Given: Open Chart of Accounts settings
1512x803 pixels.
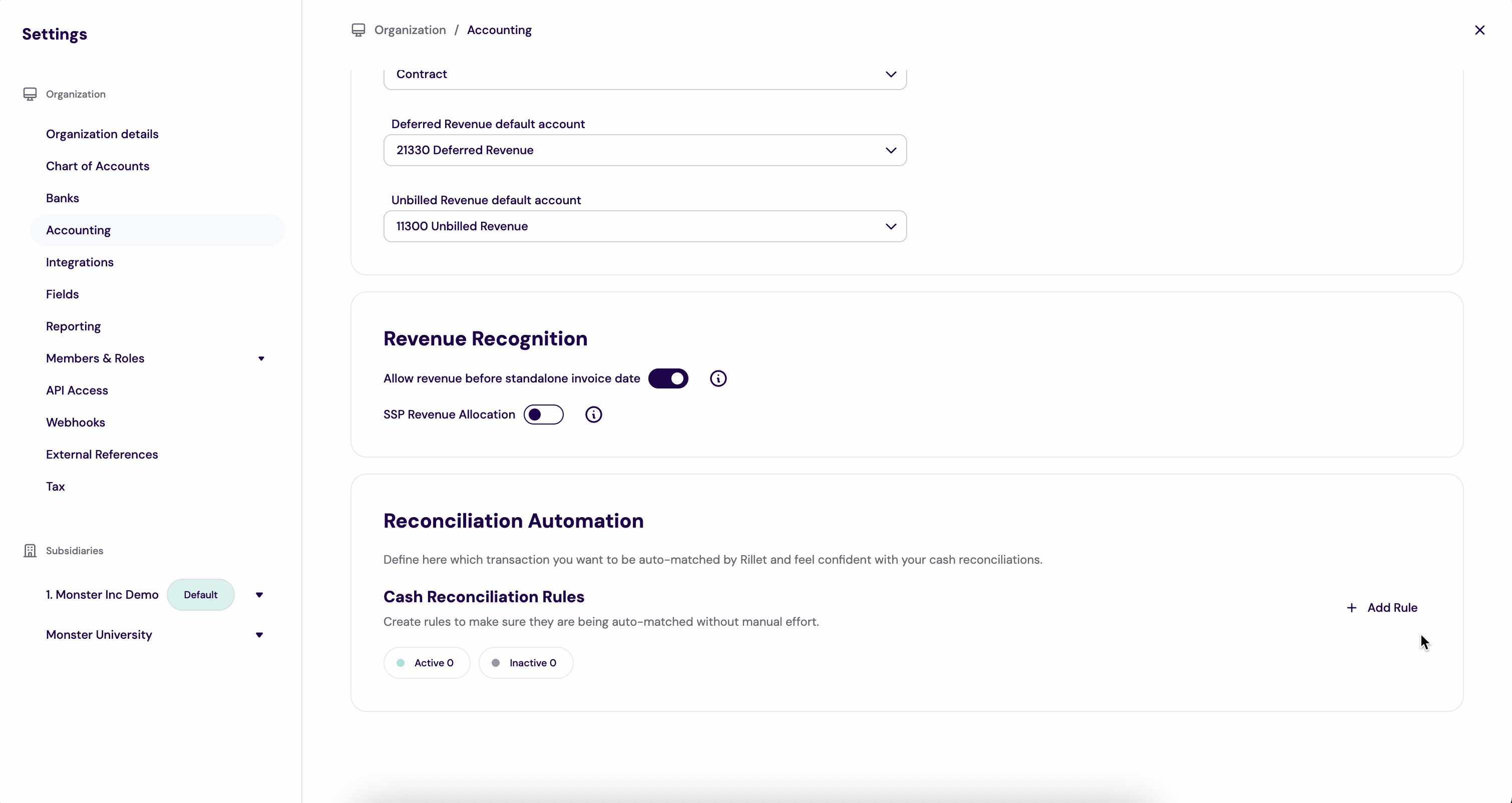Looking at the screenshot, I should pyautogui.click(x=98, y=166).
